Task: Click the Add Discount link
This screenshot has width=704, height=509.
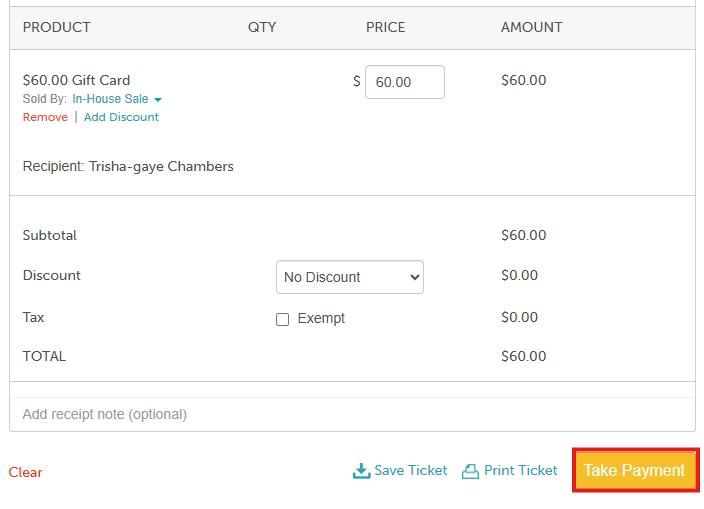Action: [121, 117]
